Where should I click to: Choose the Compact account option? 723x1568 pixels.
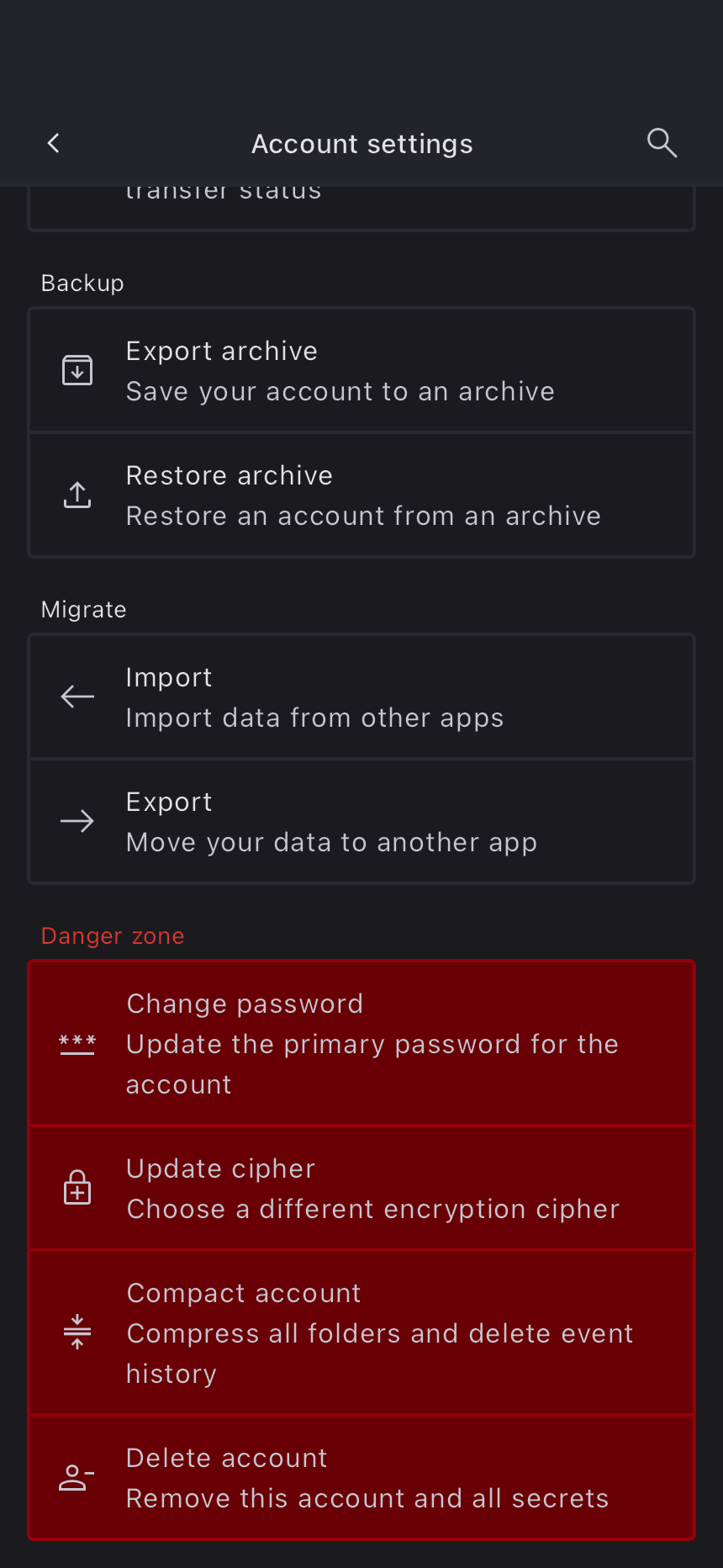point(361,1332)
